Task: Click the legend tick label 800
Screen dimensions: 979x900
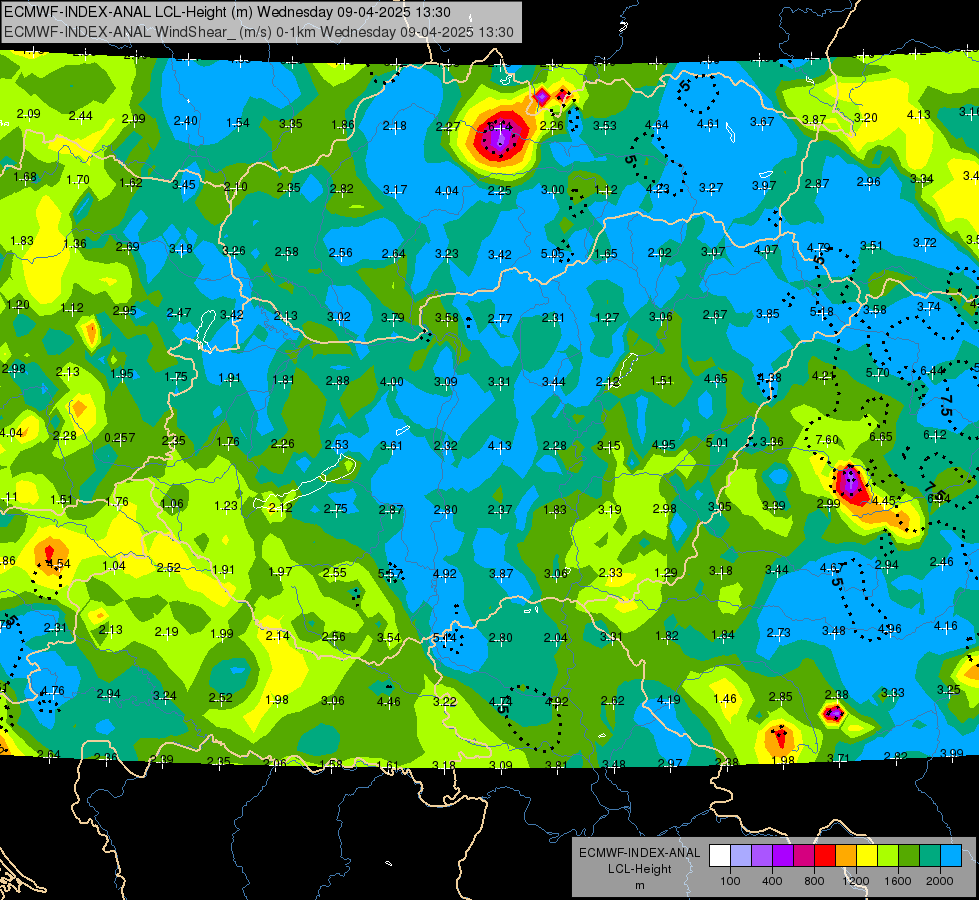Action: (x=814, y=881)
